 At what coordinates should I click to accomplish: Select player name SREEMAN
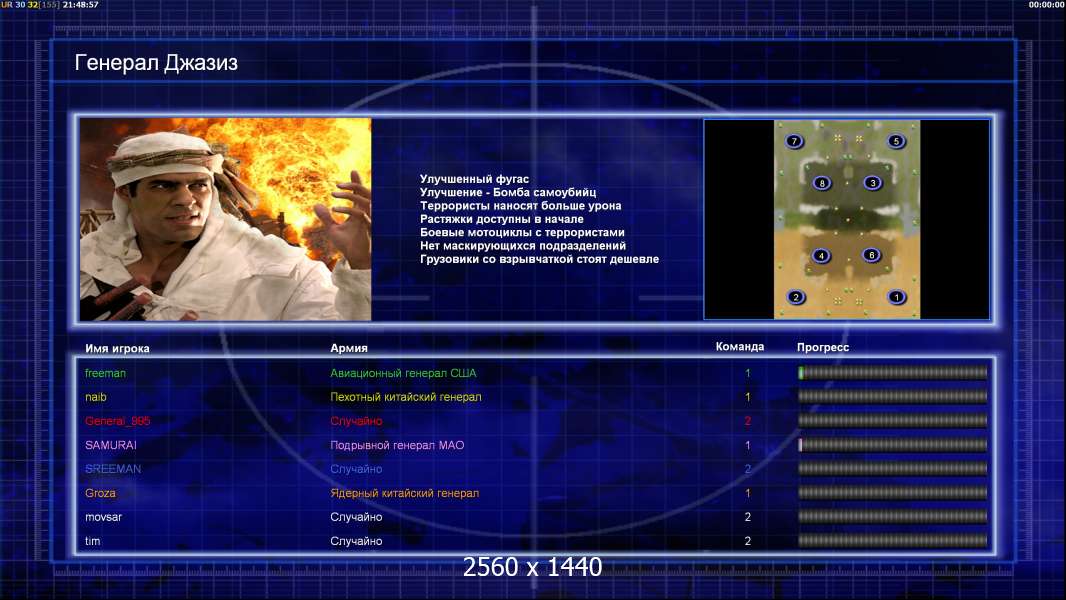(113, 469)
